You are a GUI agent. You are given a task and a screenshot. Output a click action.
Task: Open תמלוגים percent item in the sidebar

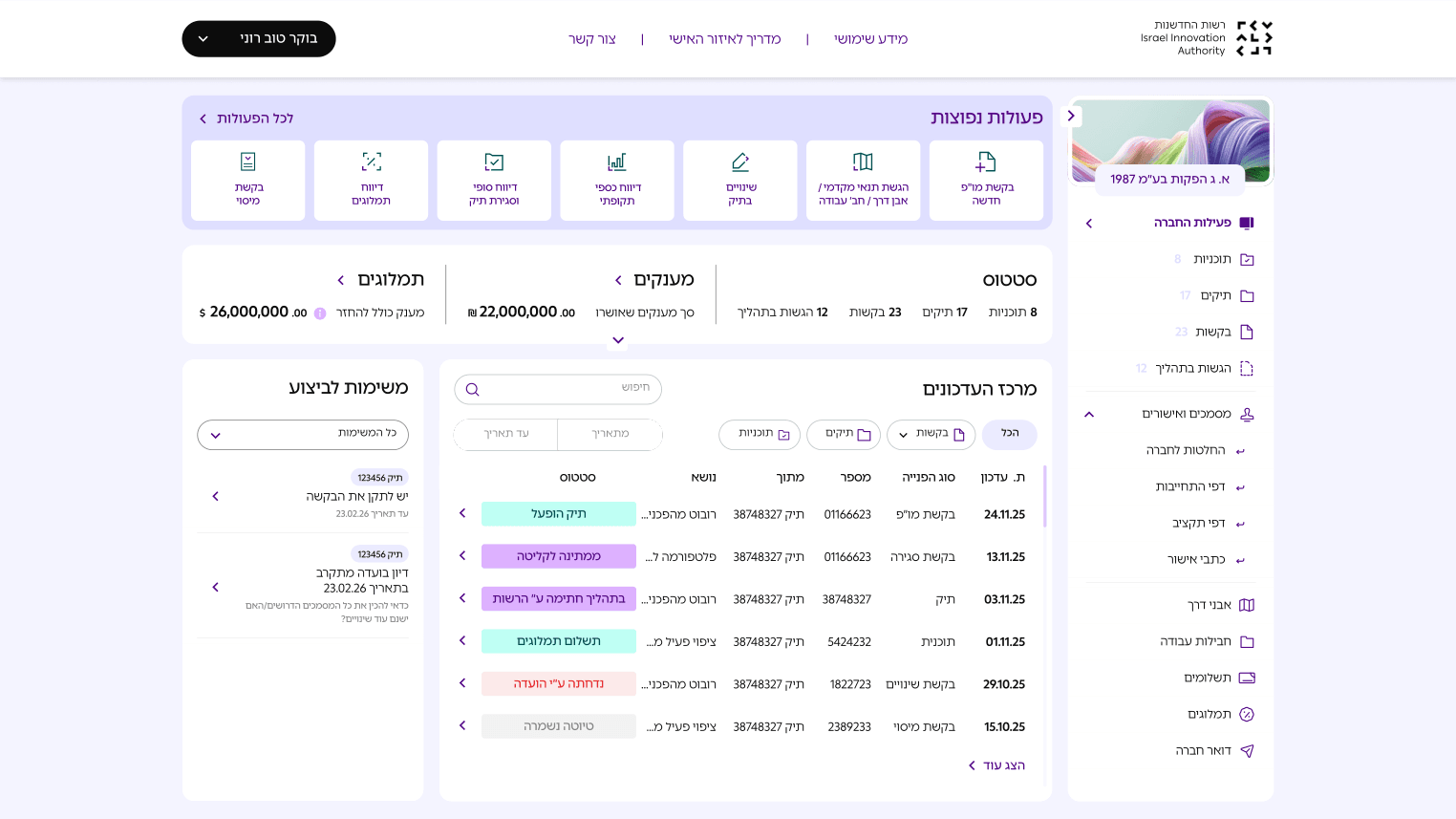pyautogui.click(x=1220, y=714)
